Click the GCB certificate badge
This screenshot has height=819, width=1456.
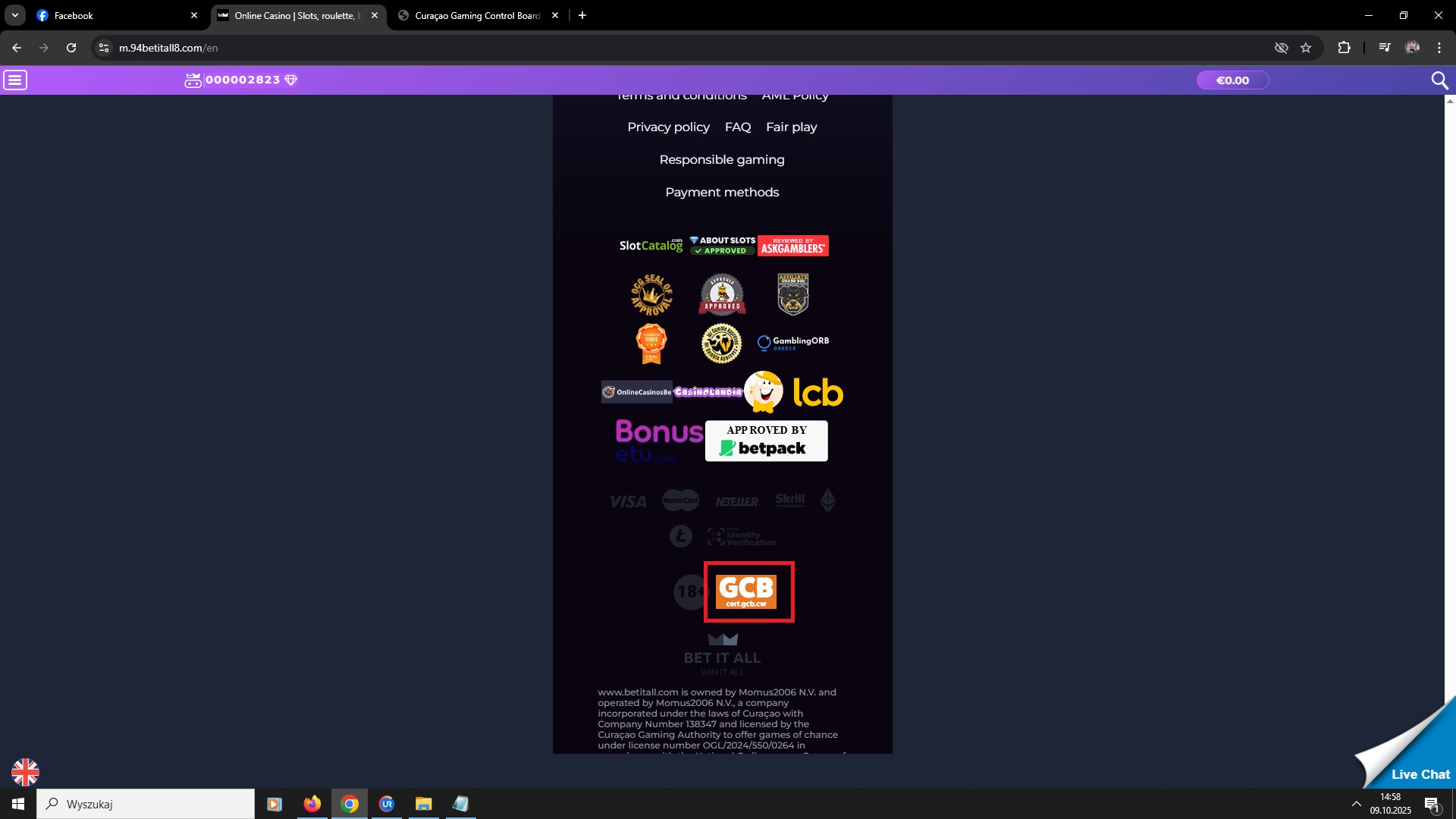(x=747, y=591)
